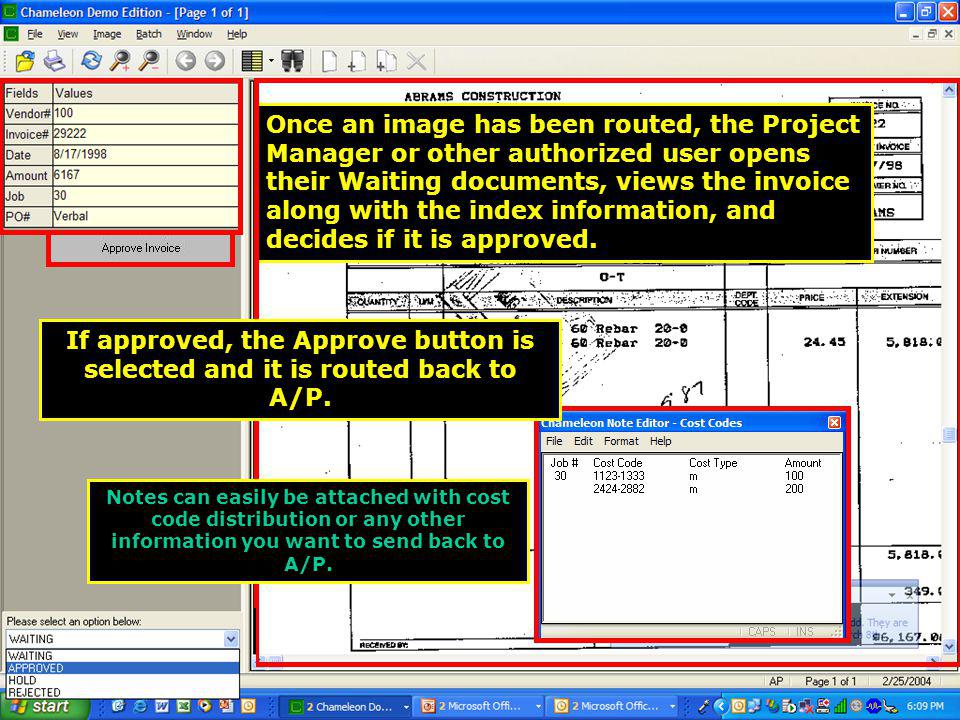Open Note Editor Format menu
This screenshot has height=720, width=960.
coord(621,441)
